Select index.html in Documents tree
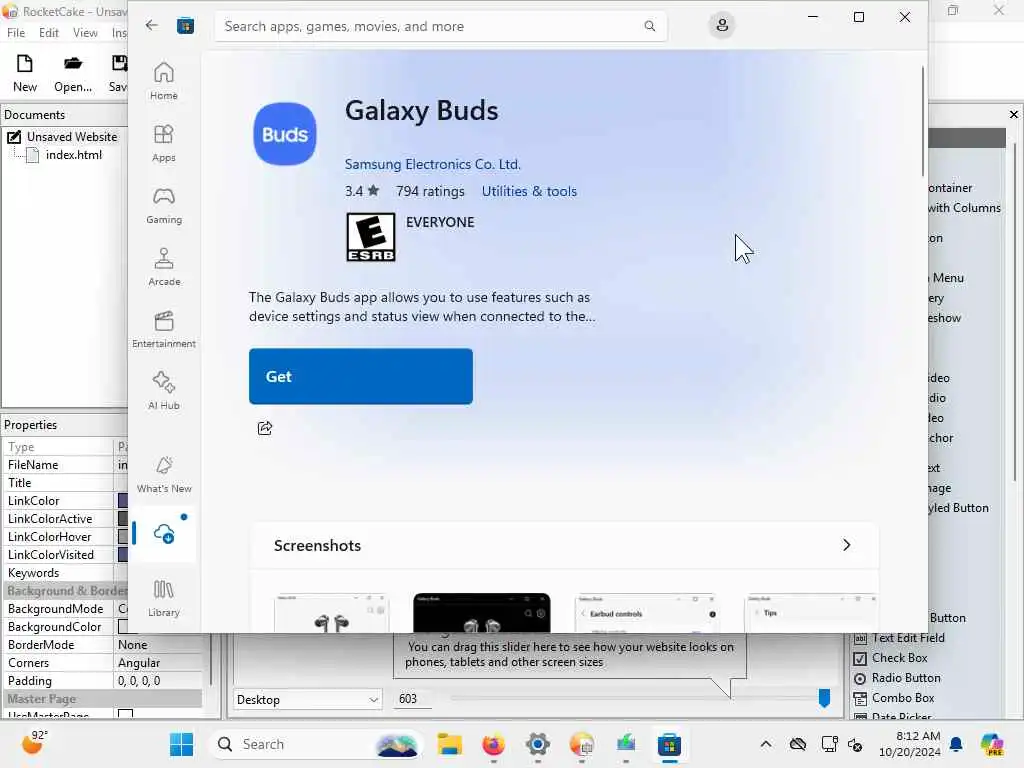The height and width of the screenshot is (768, 1024). [74, 155]
